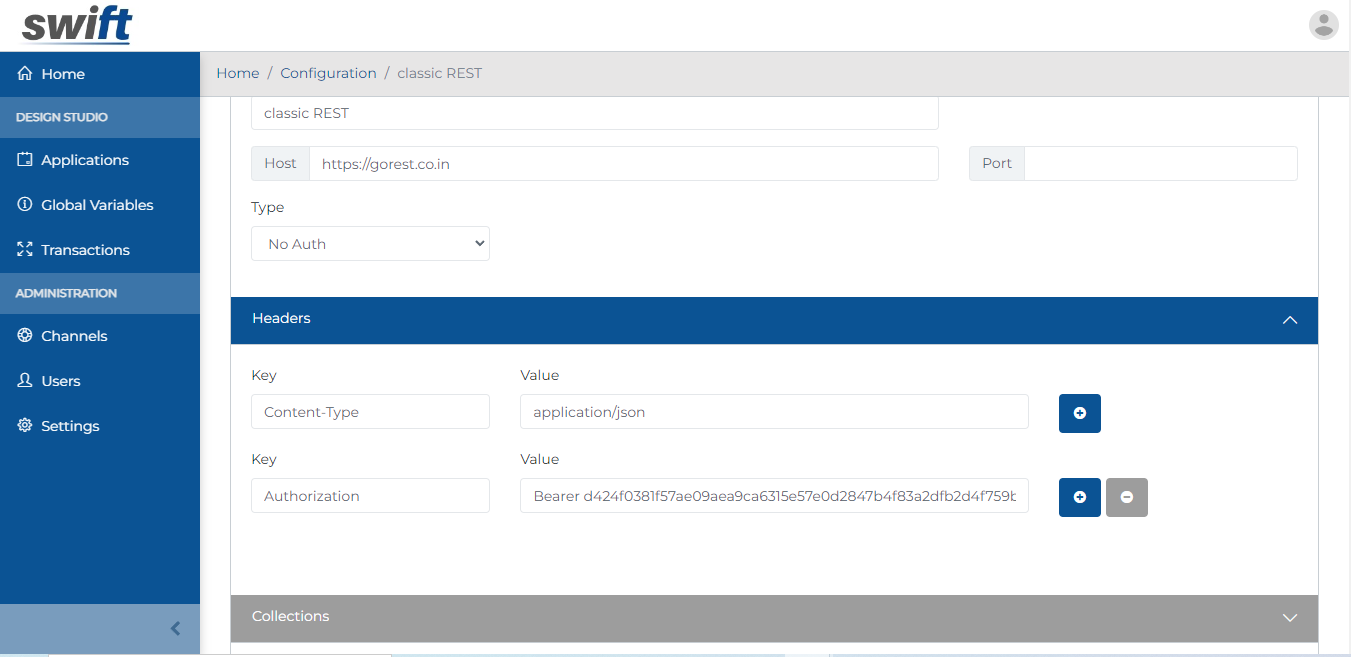Remove the Authorization header row
This screenshot has width=1351, height=657.
click(x=1126, y=497)
